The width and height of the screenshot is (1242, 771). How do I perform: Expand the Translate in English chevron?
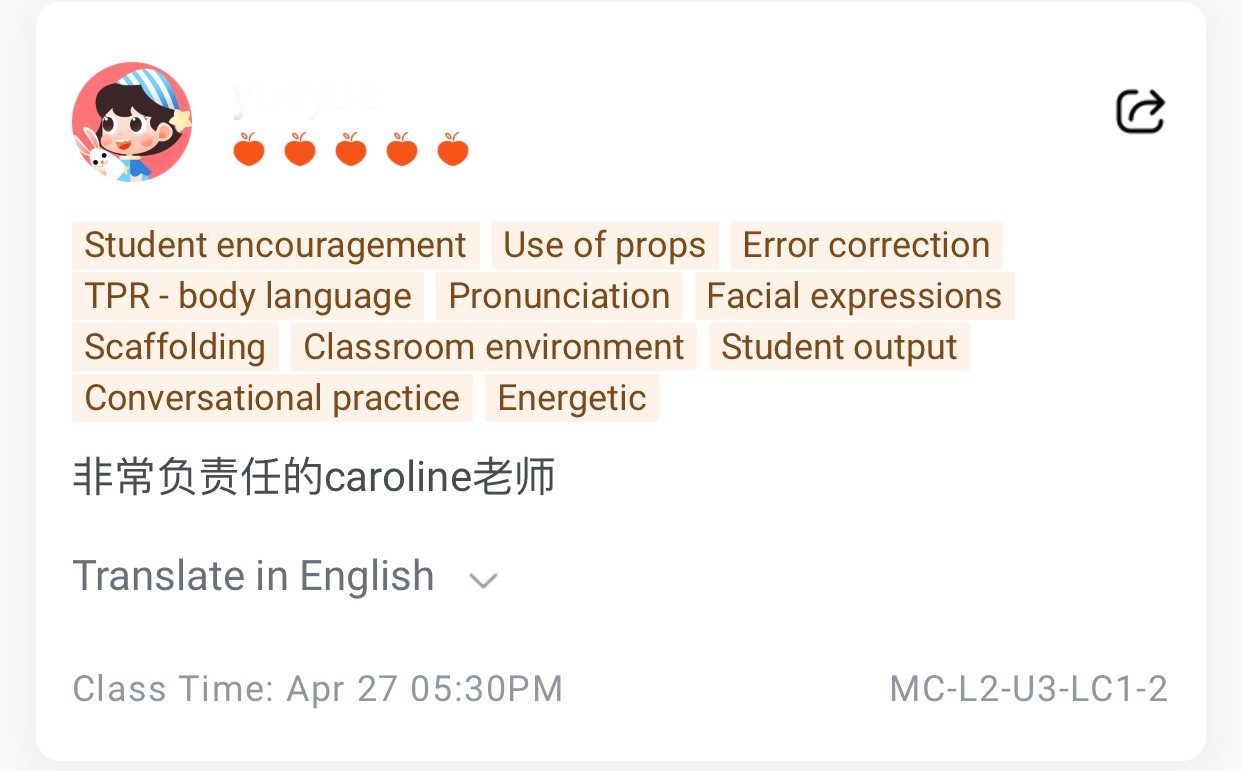pos(484,580)
